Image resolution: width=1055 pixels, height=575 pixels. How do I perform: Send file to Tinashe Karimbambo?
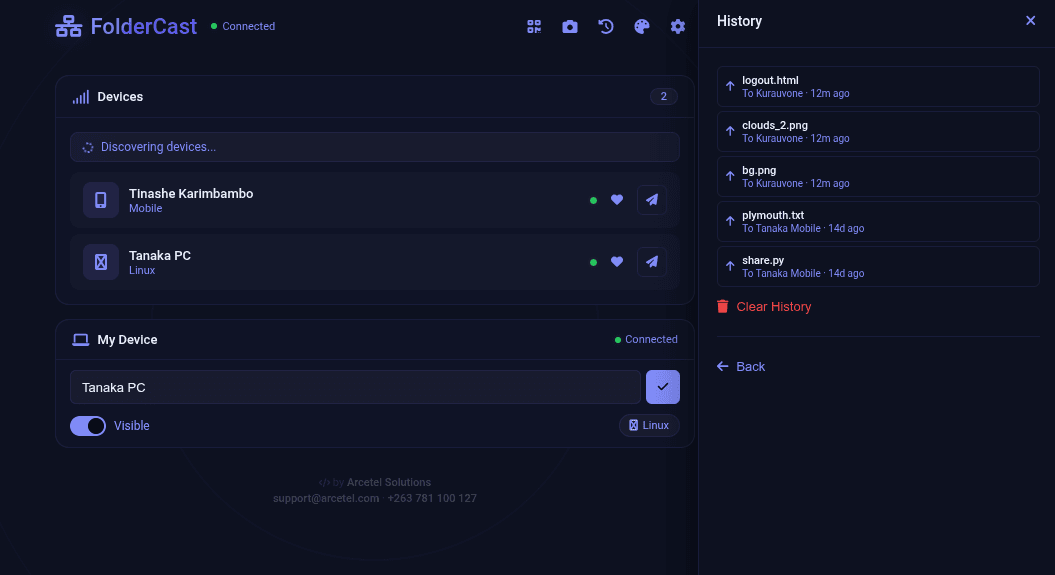click(x=652, y=200)
